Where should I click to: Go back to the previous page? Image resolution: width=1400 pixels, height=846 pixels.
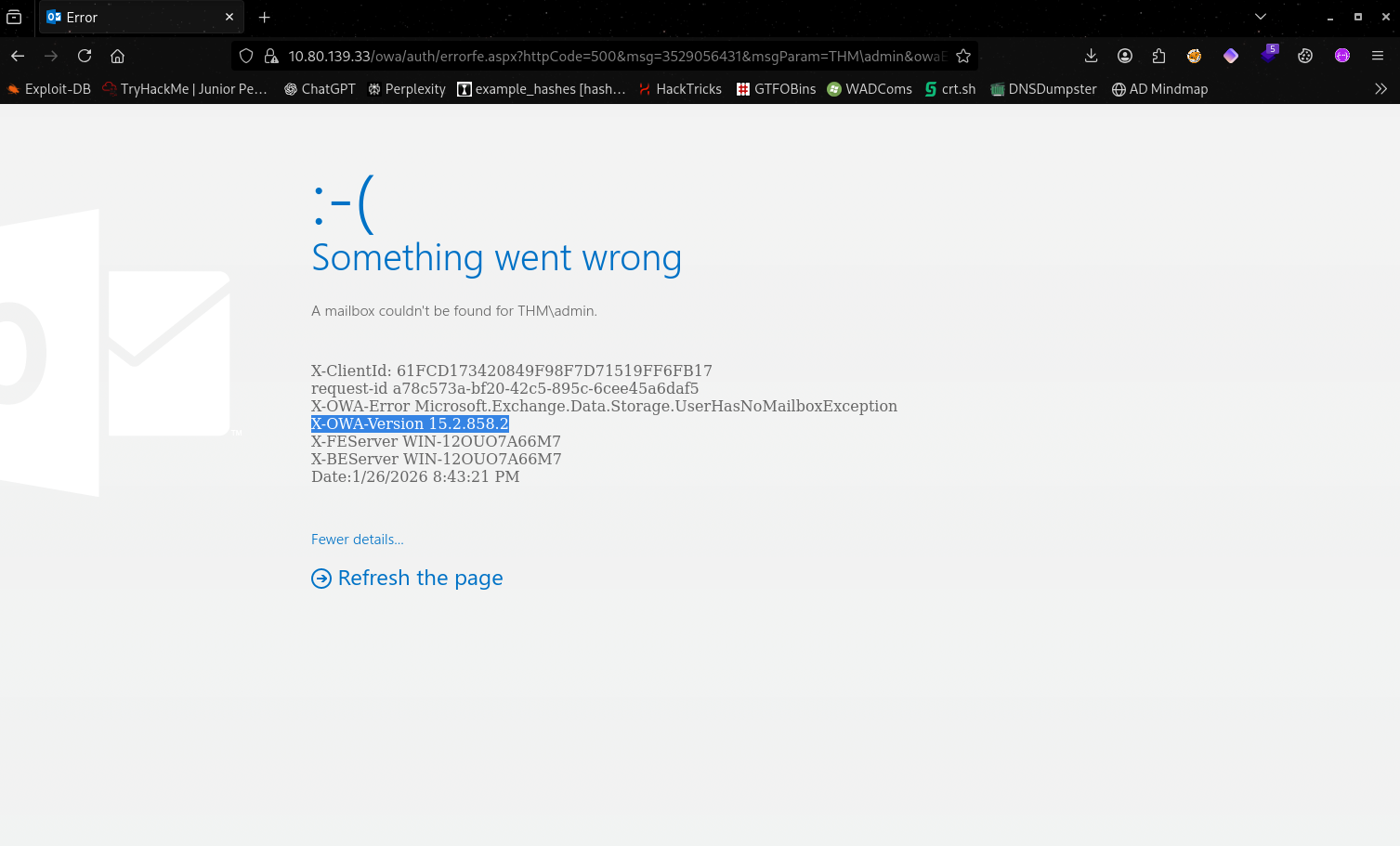click(18, 56)
